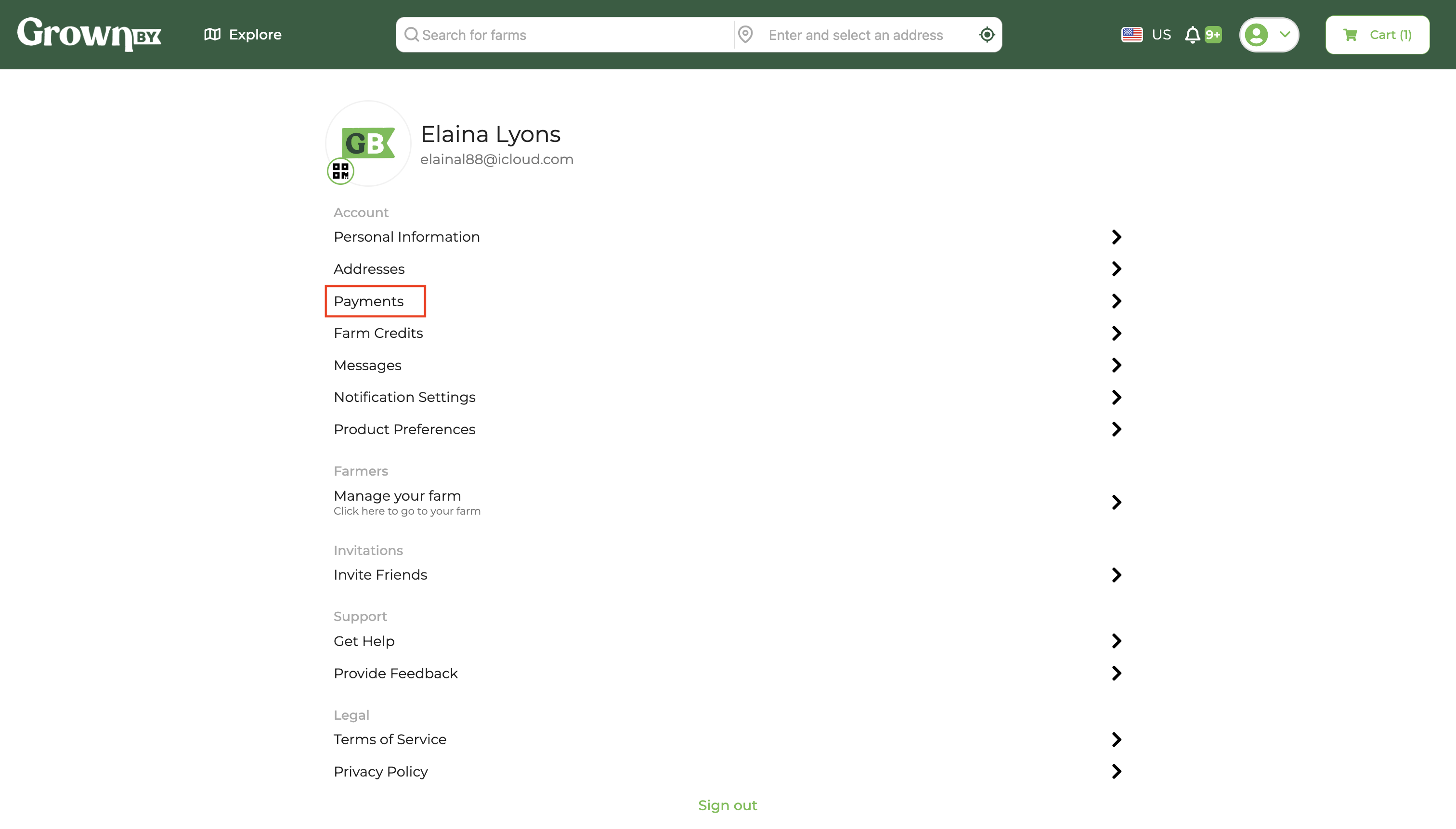
Task: Click chevron beside Payments
Action: click(x=1116, y=301)
